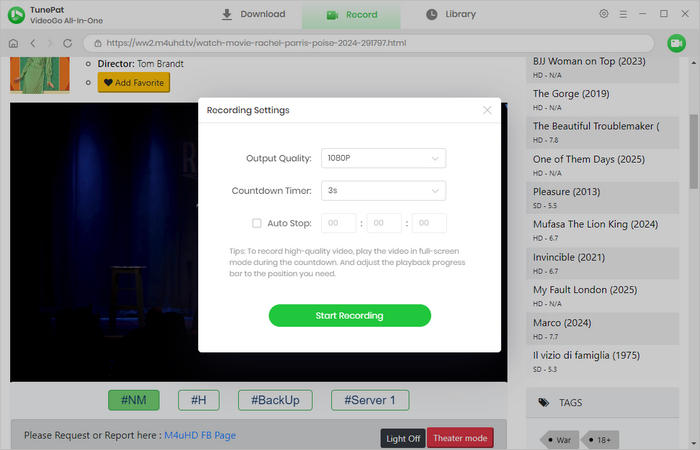Open BJJ Woman on Top (2023)
The width and height of the screenshot is (700, 450).
tap(589, 62)
